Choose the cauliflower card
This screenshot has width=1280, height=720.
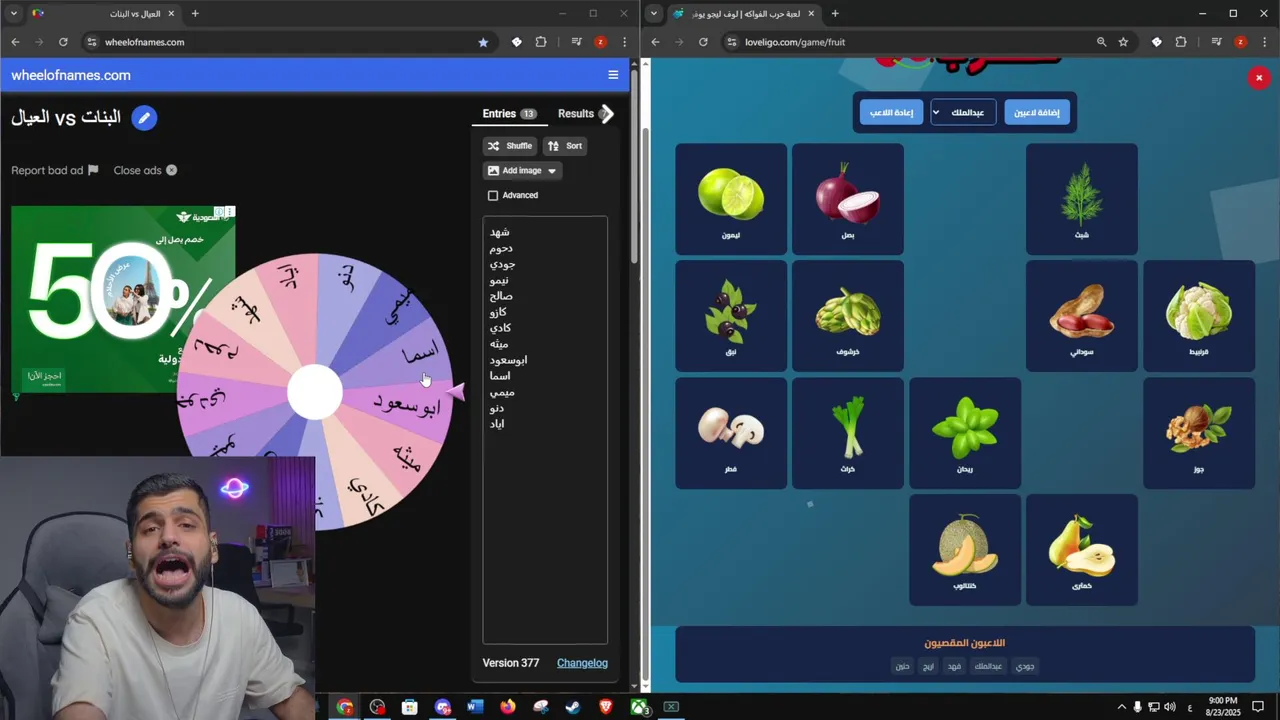click(1199, 316)
